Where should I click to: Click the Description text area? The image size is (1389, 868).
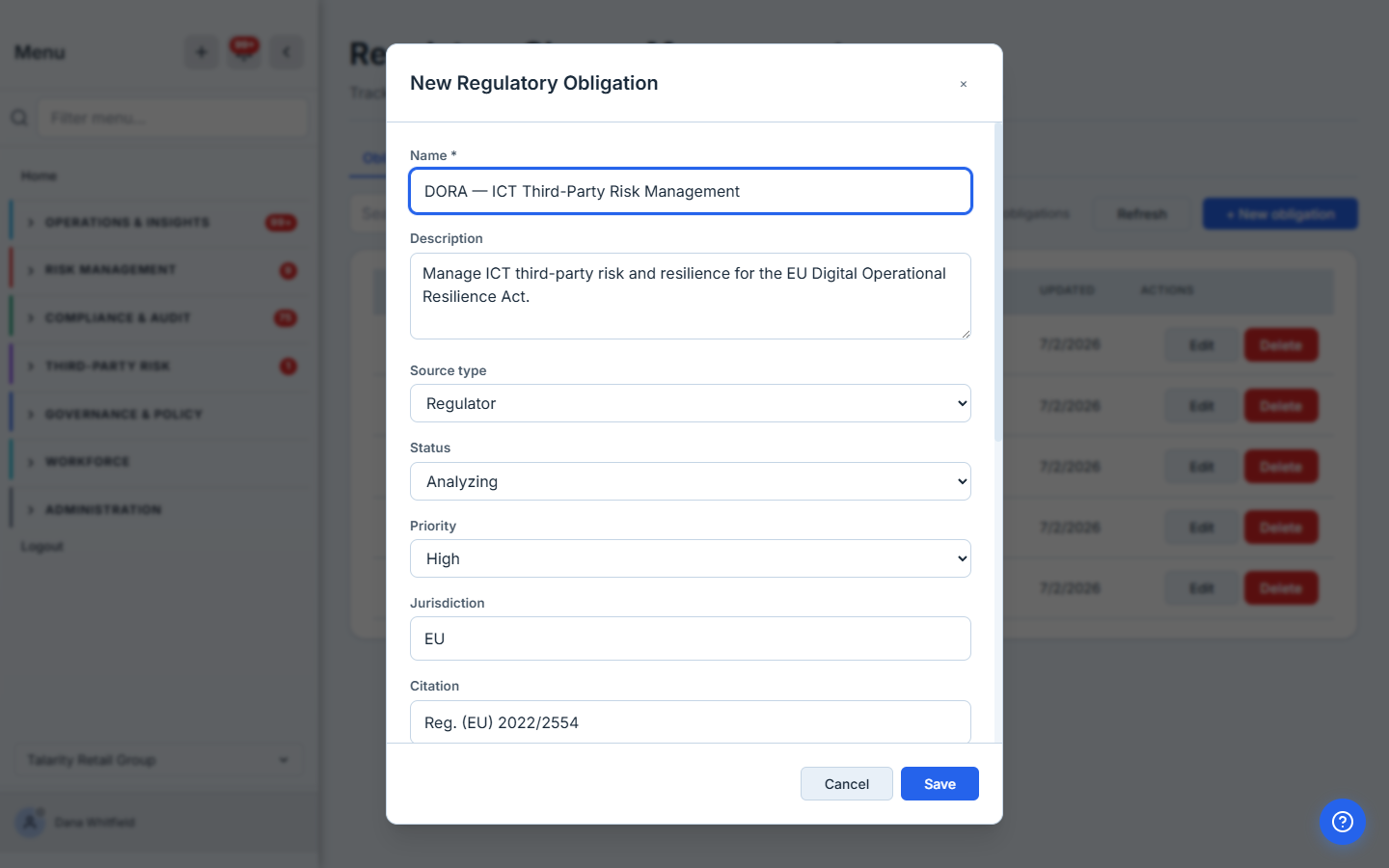point(691,296)
